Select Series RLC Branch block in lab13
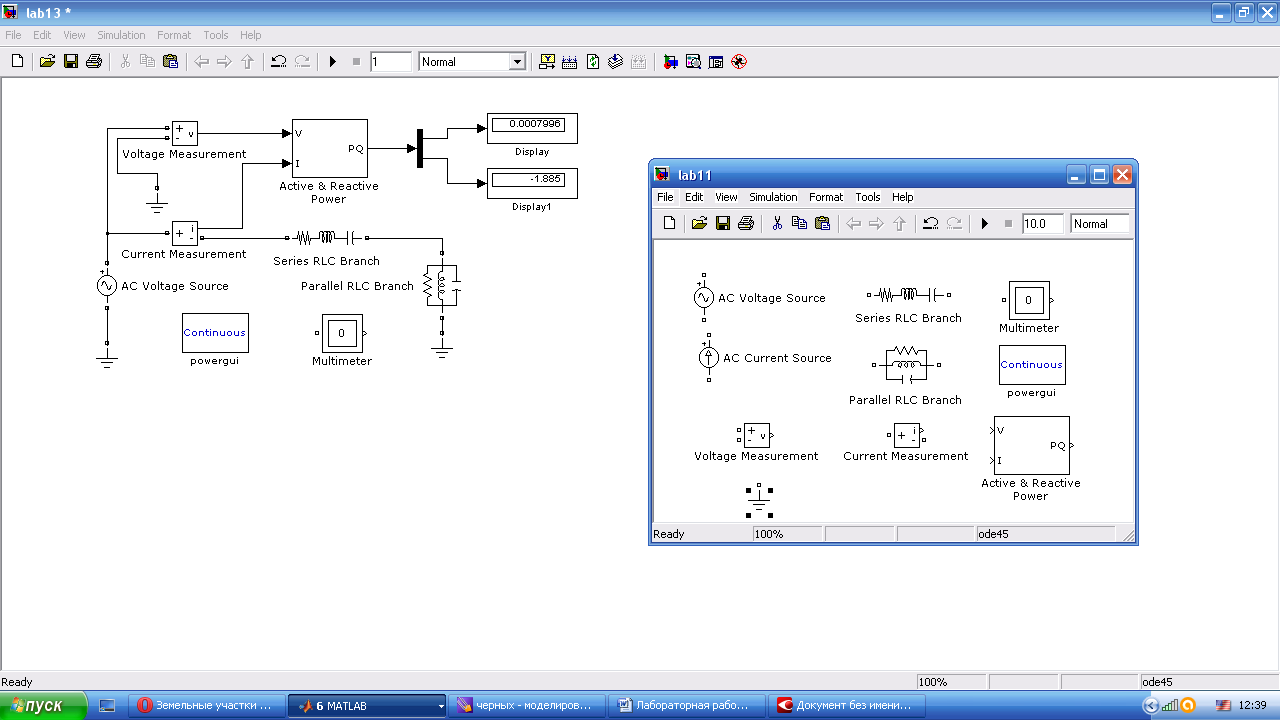Screen dimensions: 1280x720 pyautogui.click(x=327, y=238)
